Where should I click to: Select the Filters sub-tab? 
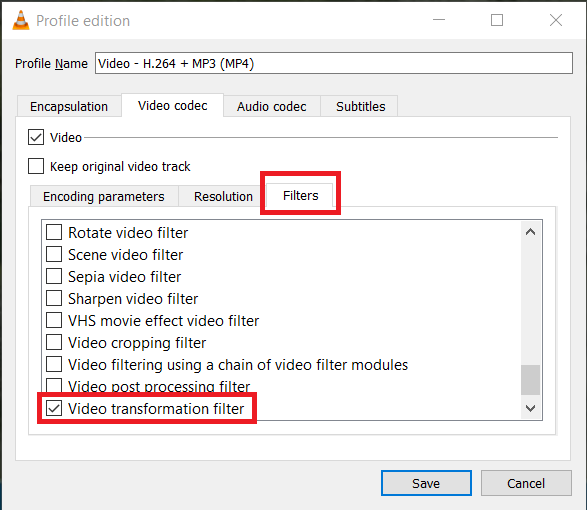[x=300, y=195]
